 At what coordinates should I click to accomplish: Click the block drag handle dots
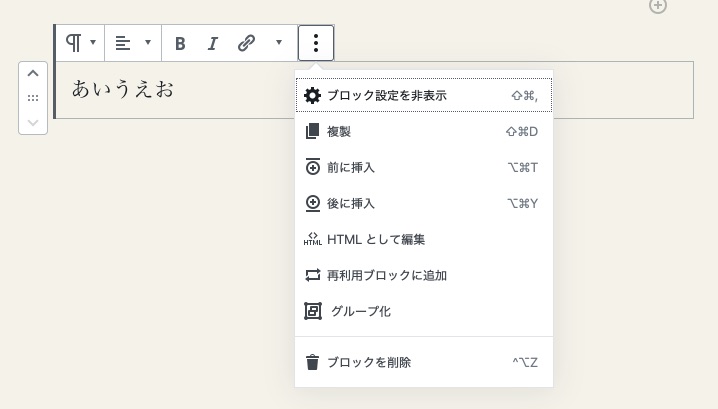click(33, 98)
